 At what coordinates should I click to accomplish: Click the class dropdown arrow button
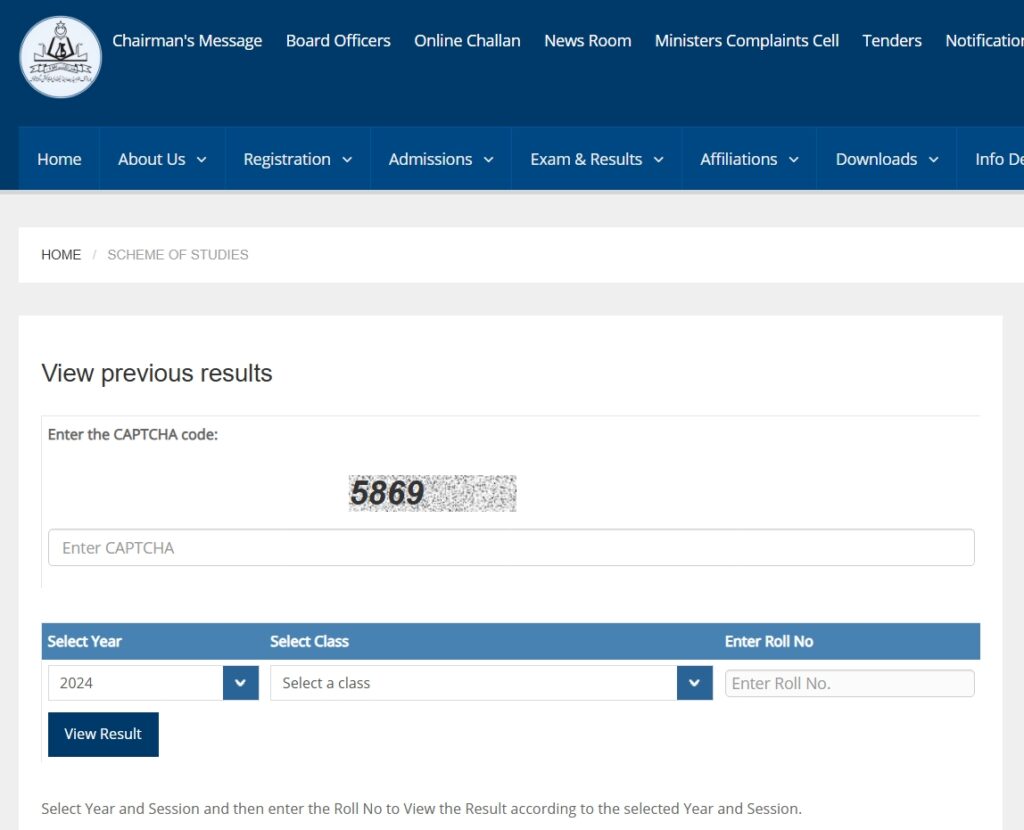pos(694,682)
